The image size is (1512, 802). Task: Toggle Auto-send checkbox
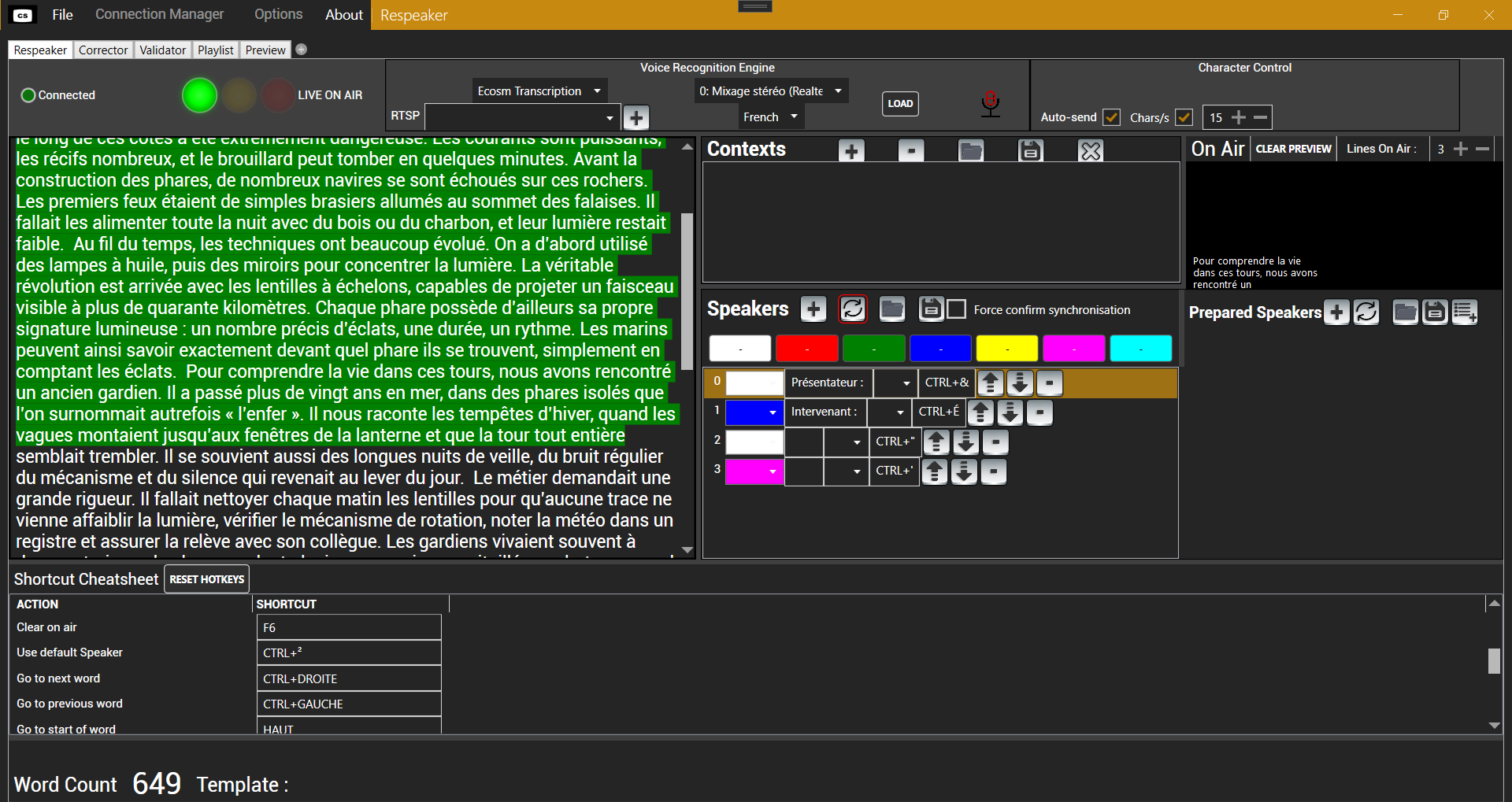click(x=1111, y=117)
